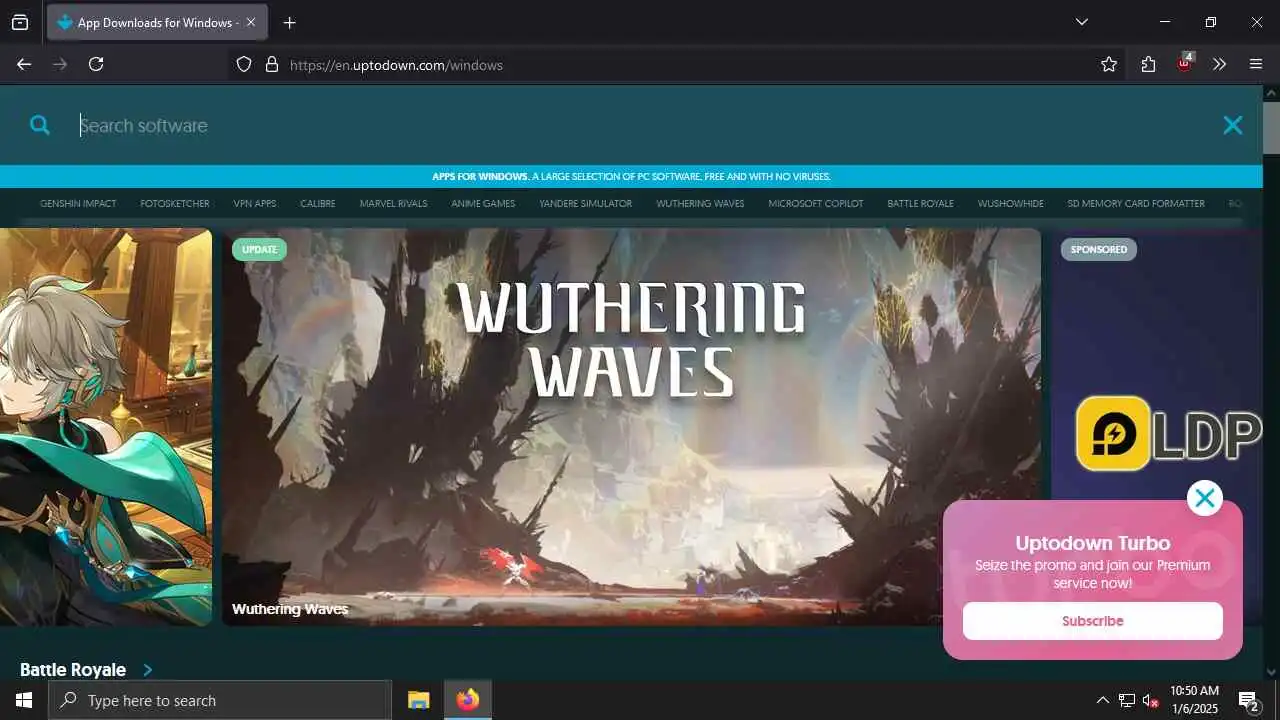Click the muted volume icon in tray
The image size is (1280, 720).
tap(1151, 700)
